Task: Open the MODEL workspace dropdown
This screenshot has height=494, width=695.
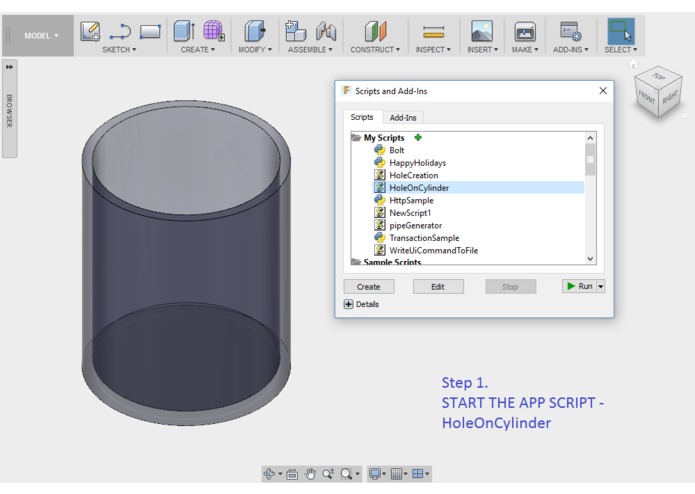Action: click(41, 35)
